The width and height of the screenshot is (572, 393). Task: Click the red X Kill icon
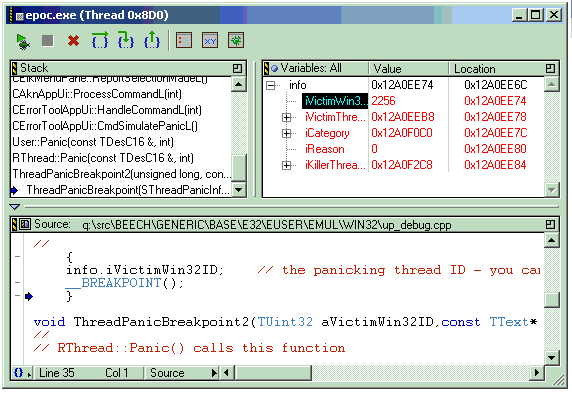click(x=74, y=41)
